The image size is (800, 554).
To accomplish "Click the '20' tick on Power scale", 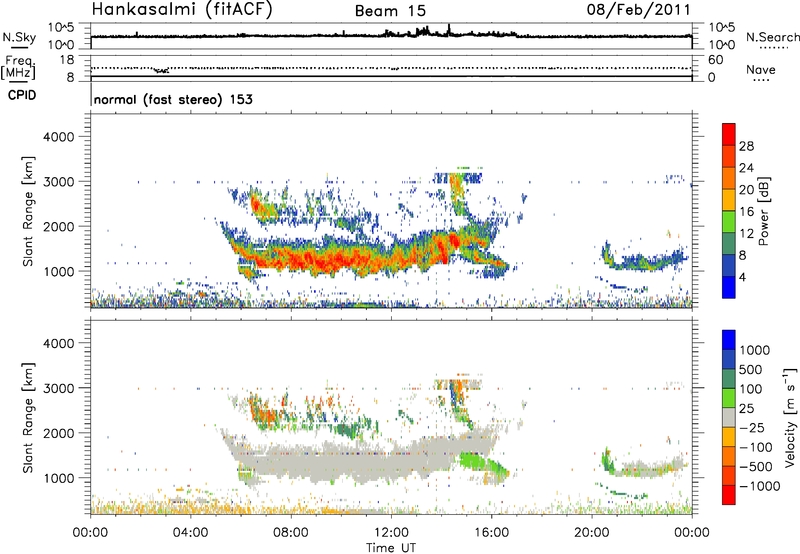I will (x=746, y=190).
